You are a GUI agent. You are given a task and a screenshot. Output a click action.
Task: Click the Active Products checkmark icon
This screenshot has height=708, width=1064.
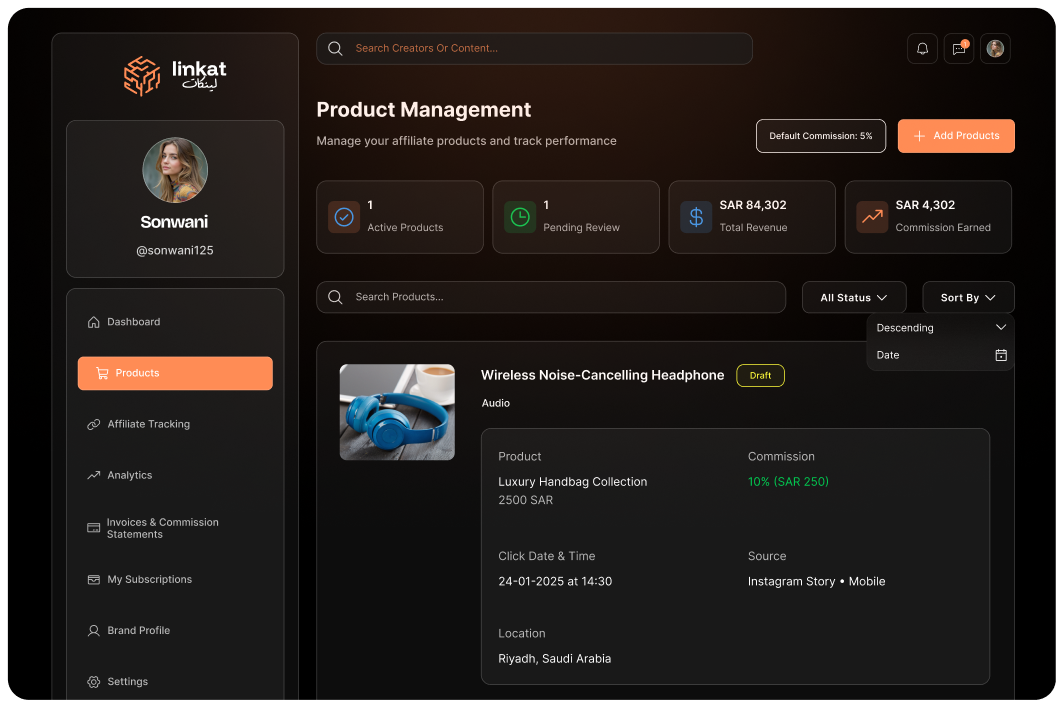(x=344, y=217)
